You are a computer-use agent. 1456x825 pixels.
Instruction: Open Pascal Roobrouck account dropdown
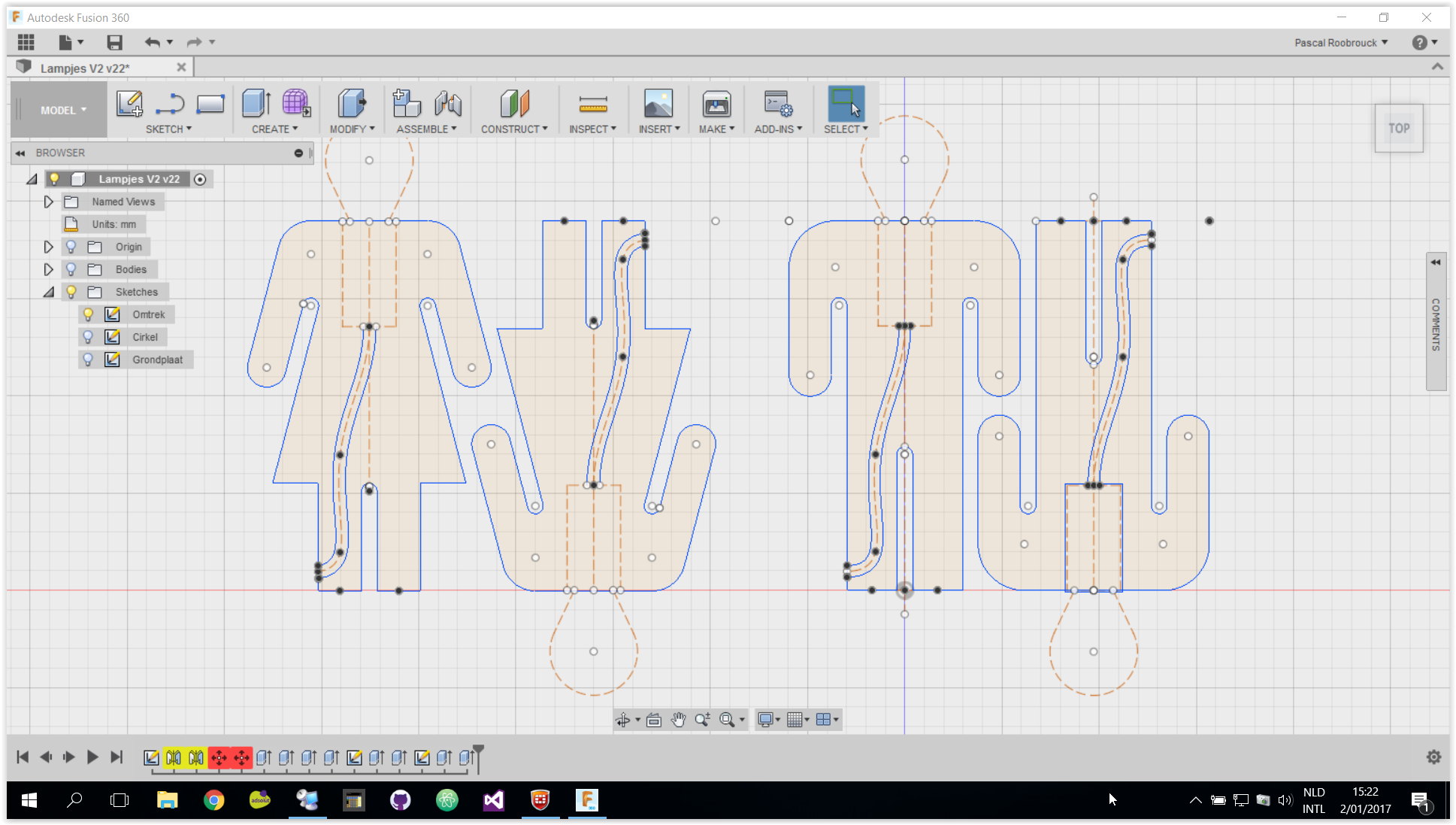[x=1341, y=43]
